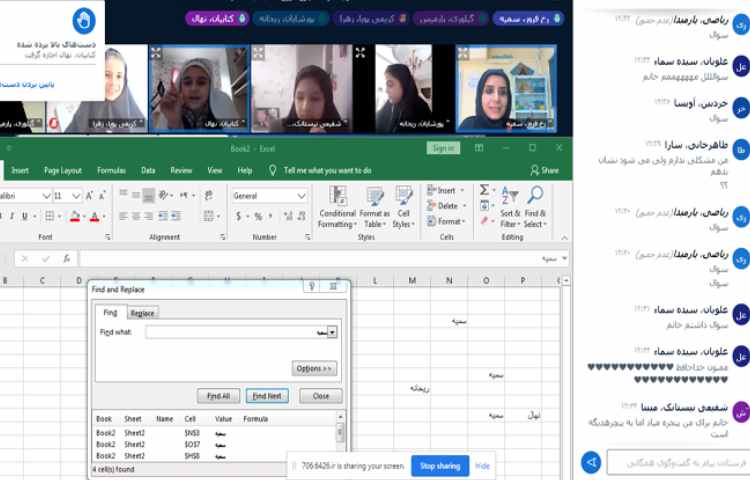Image resolution: width=750 pixels, height=480 pixels.
Task: Click the font color red A swatch
Action: point(94,216)
